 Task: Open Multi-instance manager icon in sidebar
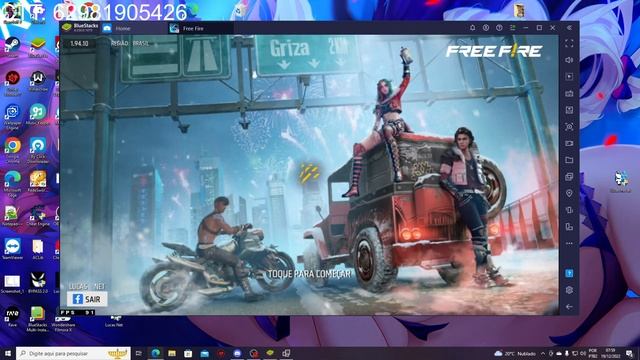pyautogui.click(x=569, y=177)
